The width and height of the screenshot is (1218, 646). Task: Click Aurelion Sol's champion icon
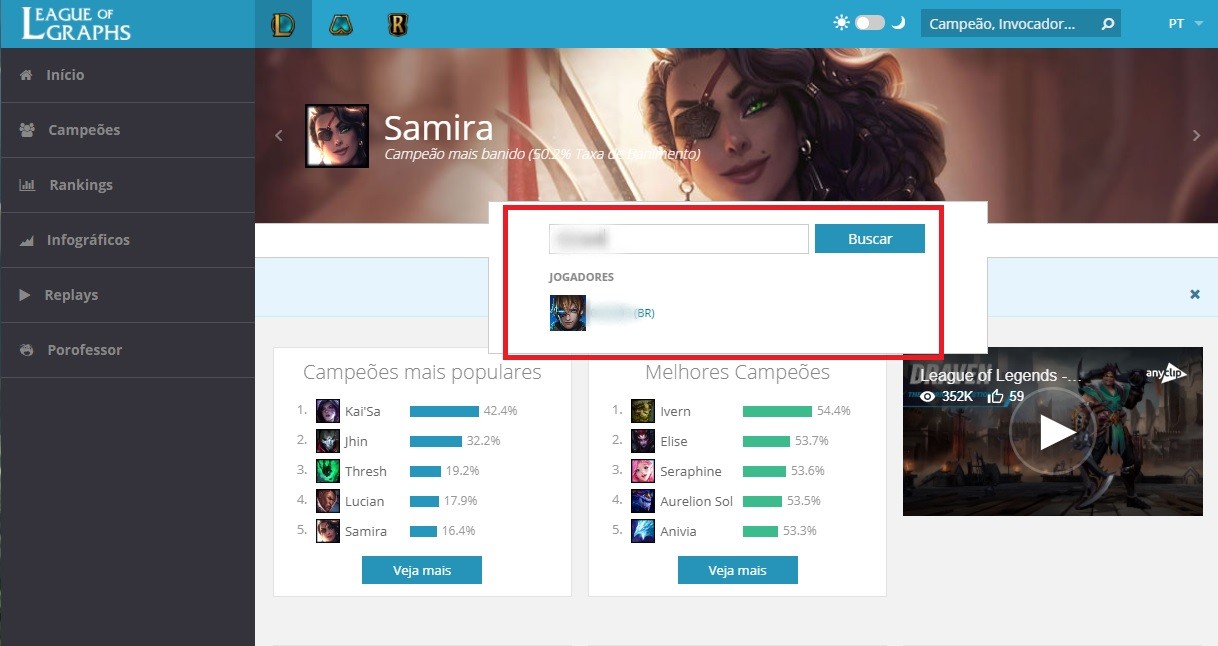coord(643,501)
